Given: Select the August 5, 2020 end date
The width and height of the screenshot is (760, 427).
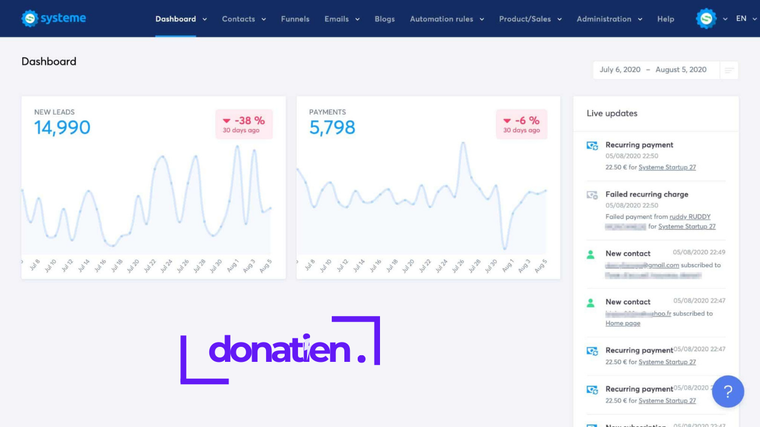Looking at the screenshot, I should pos(681,70).
